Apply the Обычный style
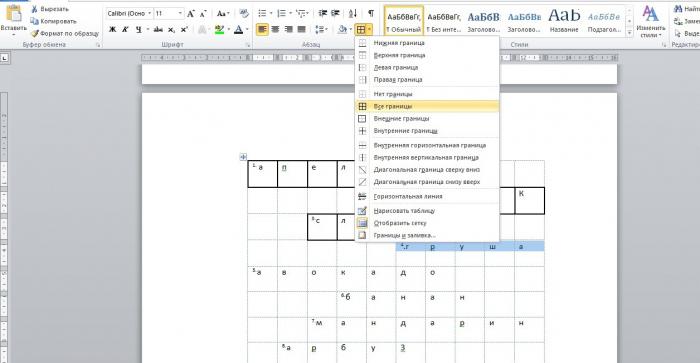 click(x=404, y=21)
